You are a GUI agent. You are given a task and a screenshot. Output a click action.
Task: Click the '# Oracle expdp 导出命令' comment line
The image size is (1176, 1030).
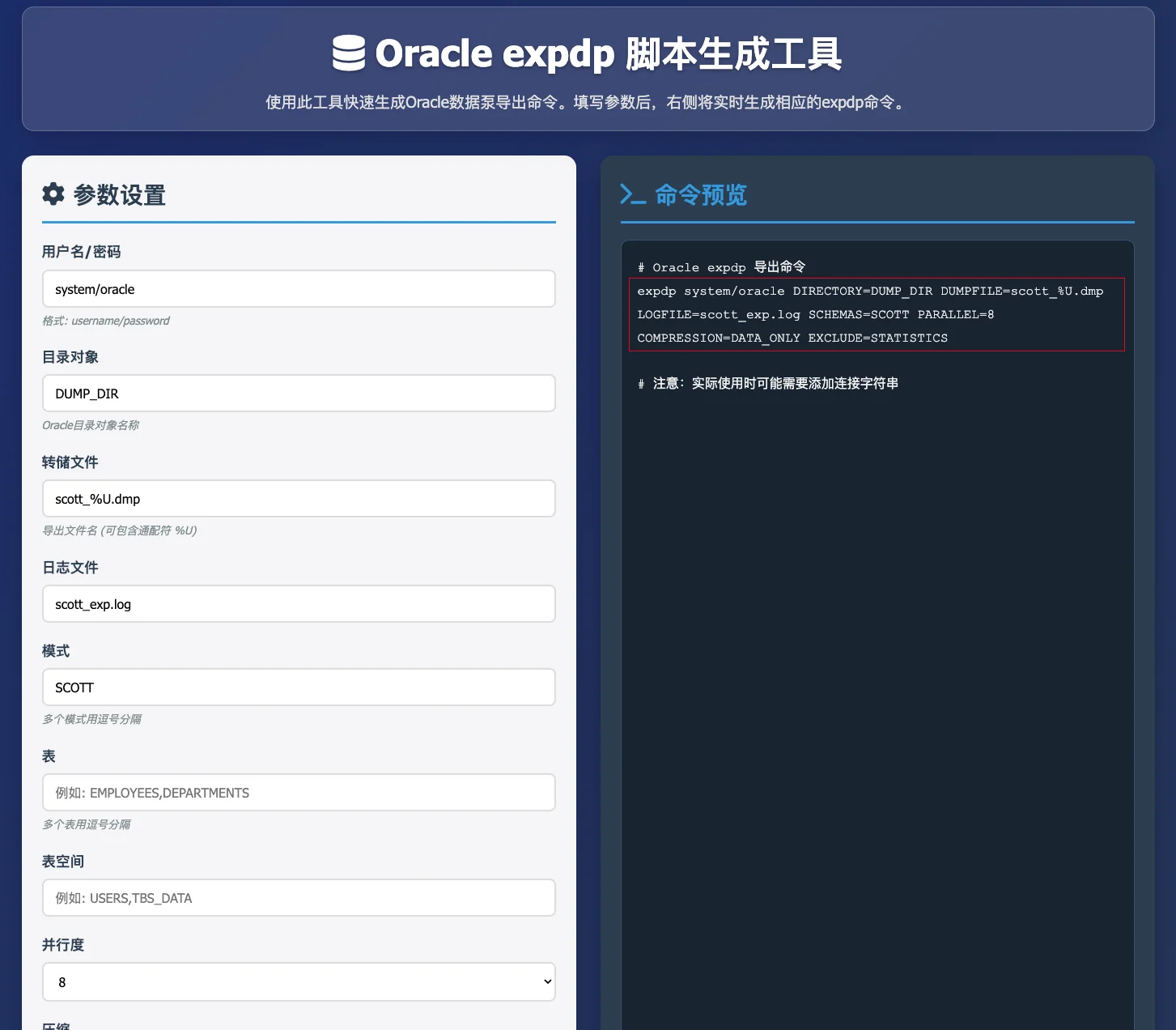coord(721,266)
